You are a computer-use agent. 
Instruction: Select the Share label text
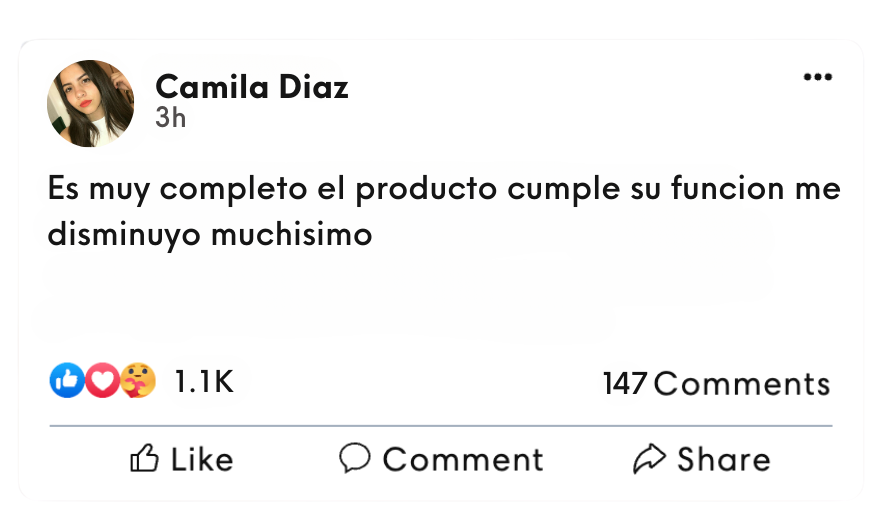[724, 459]
